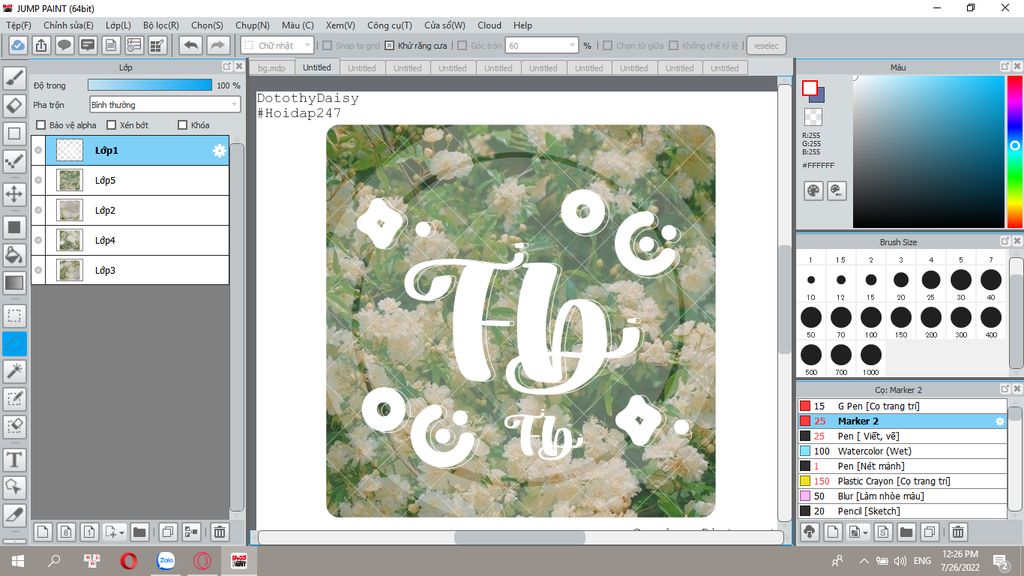1024x576 pixels.
Task: Select Plastic Crayon brush
Action: point(903,481)
